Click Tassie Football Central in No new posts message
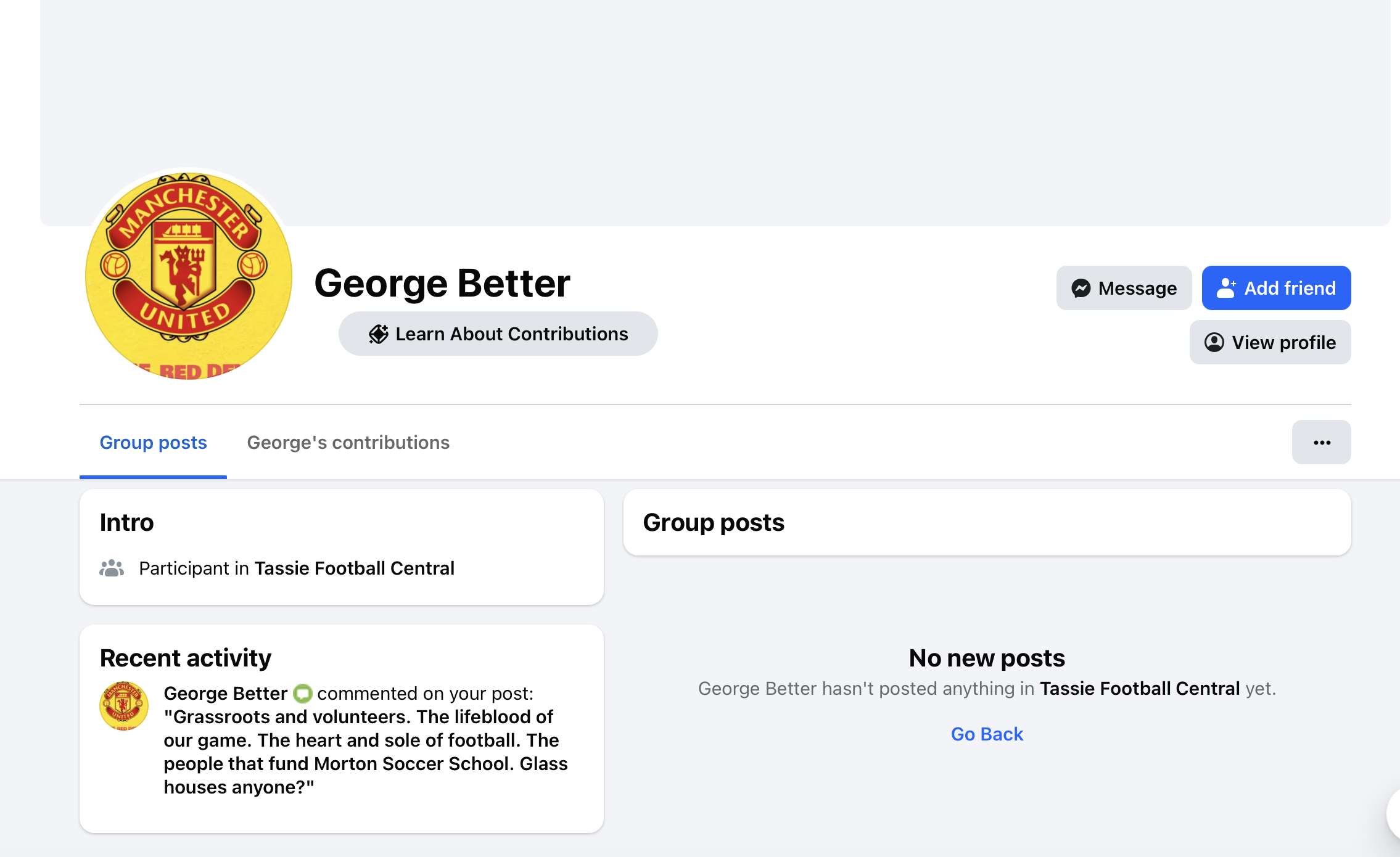1400x857 pixels. 1140,688
